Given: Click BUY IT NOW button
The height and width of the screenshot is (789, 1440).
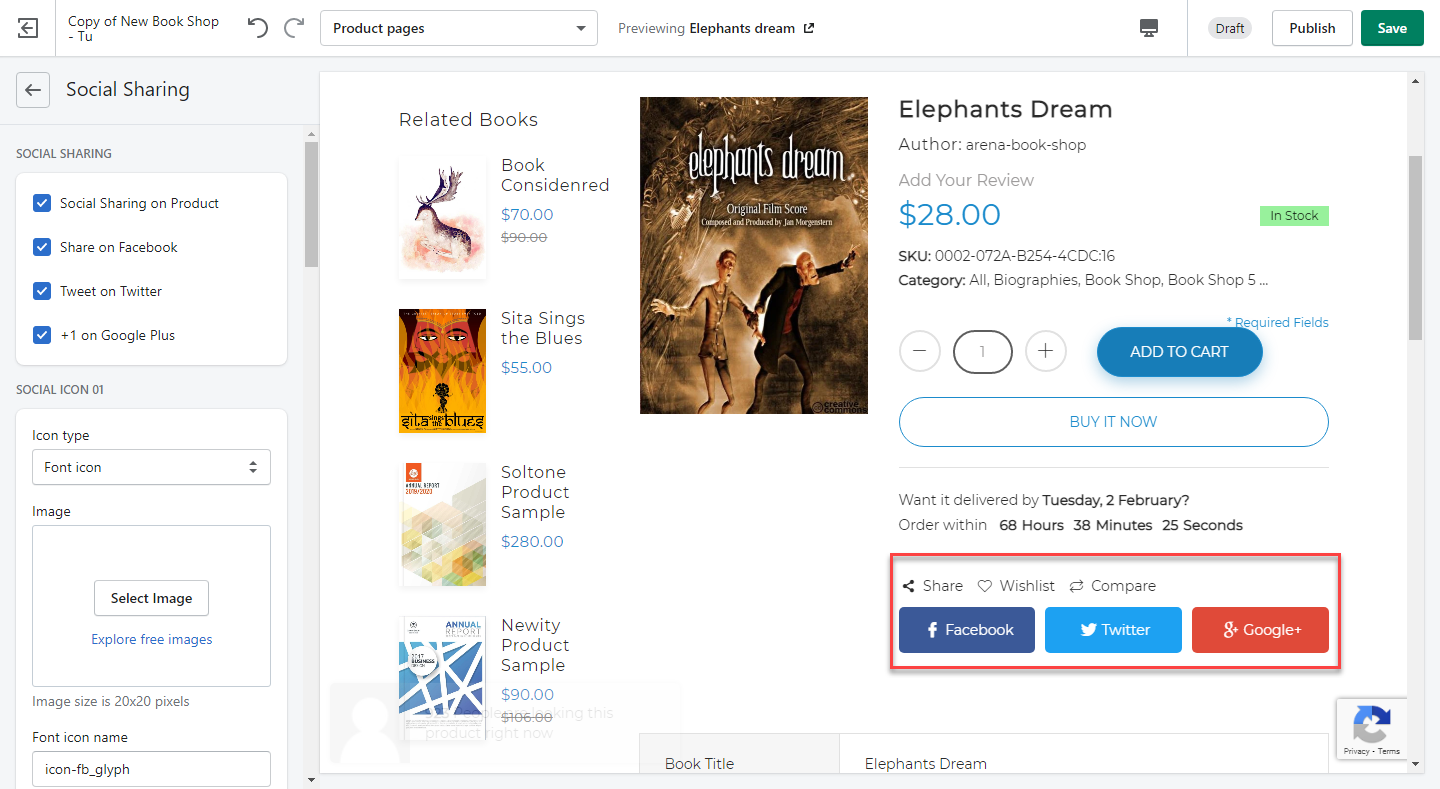Looking at the screenshot, I should [1113, 422].
